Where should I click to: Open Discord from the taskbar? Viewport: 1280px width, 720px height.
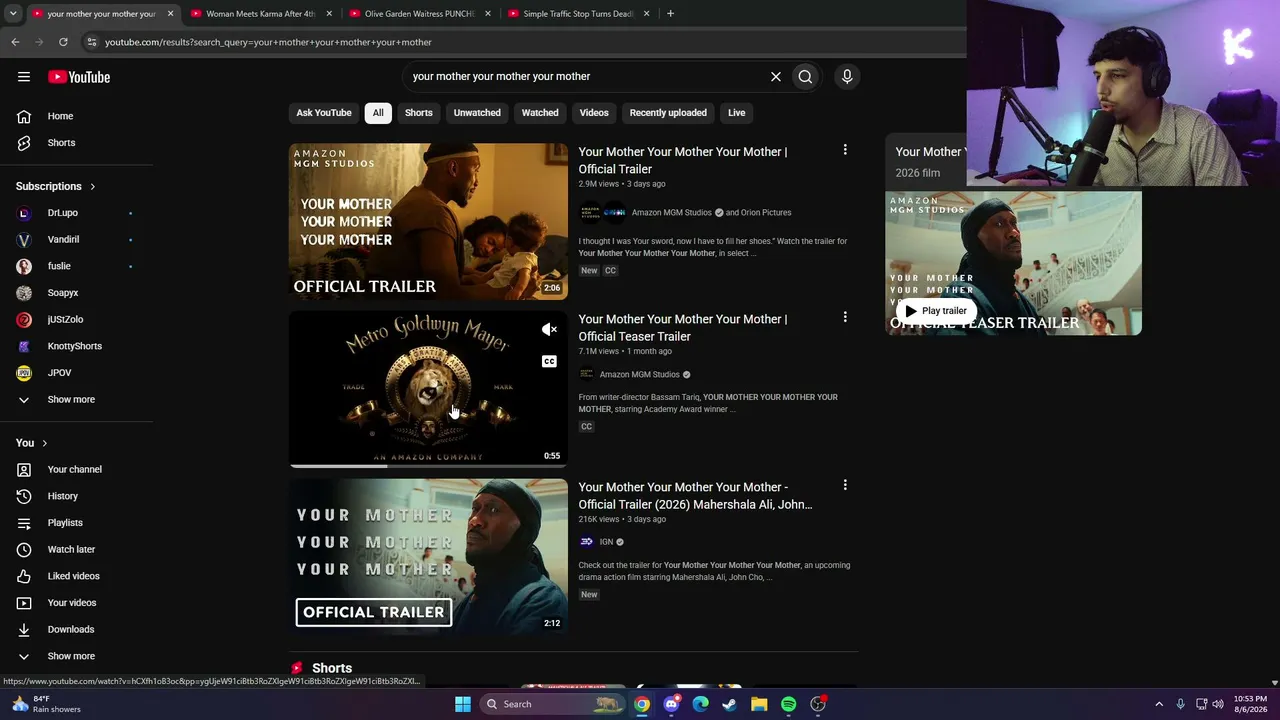(x=671, y=704)
